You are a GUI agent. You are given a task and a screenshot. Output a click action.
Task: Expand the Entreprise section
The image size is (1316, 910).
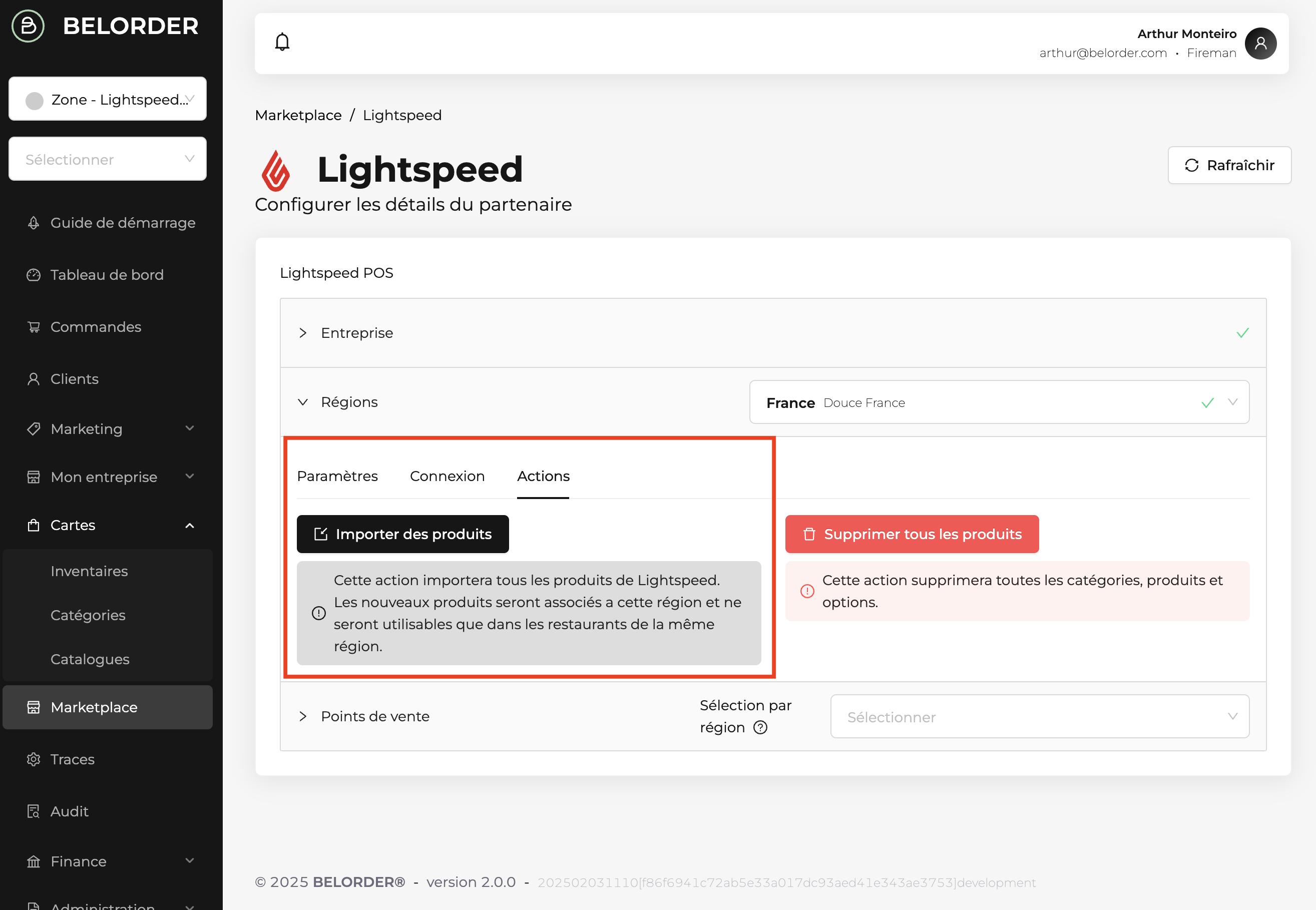pyautogui.click(x=303, y=333)
